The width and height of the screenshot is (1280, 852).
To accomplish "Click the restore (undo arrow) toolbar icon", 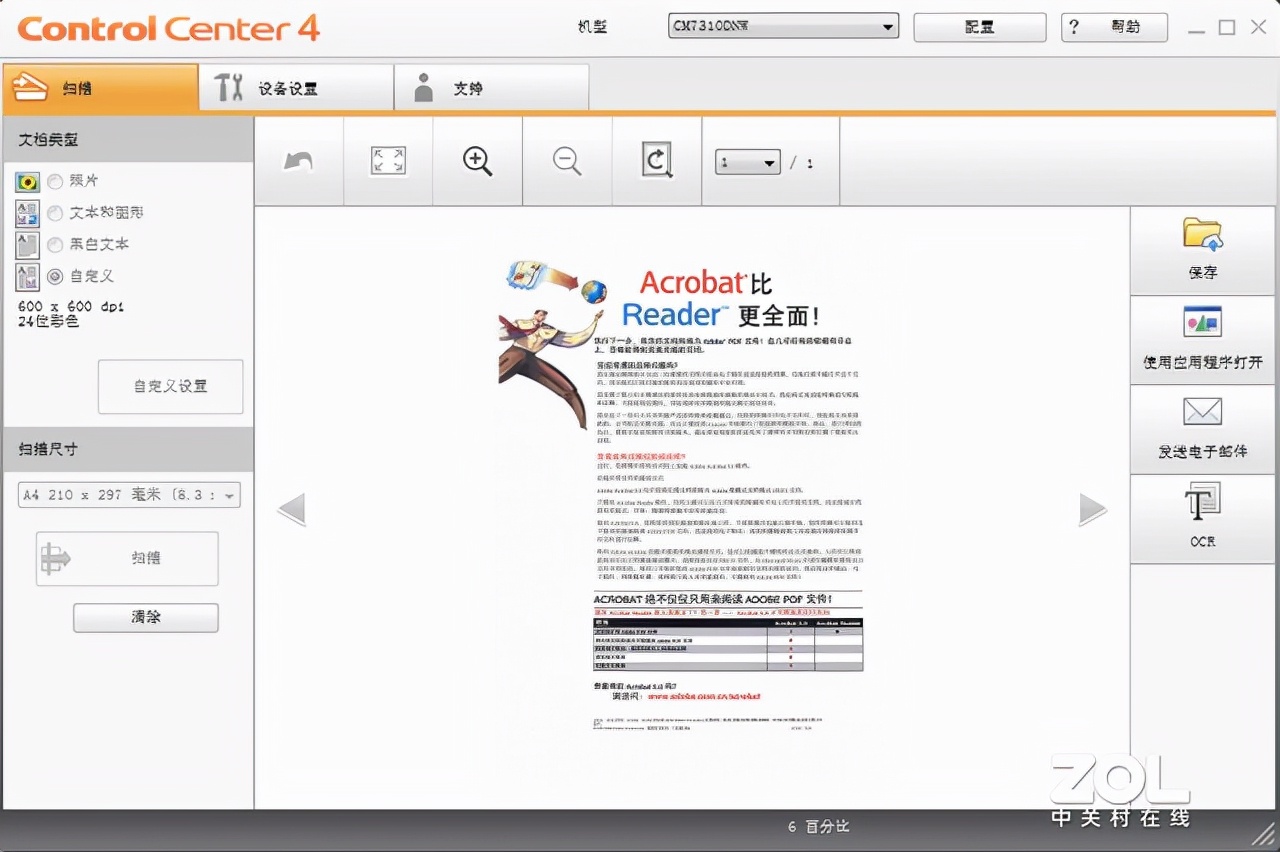I will 298,161.
